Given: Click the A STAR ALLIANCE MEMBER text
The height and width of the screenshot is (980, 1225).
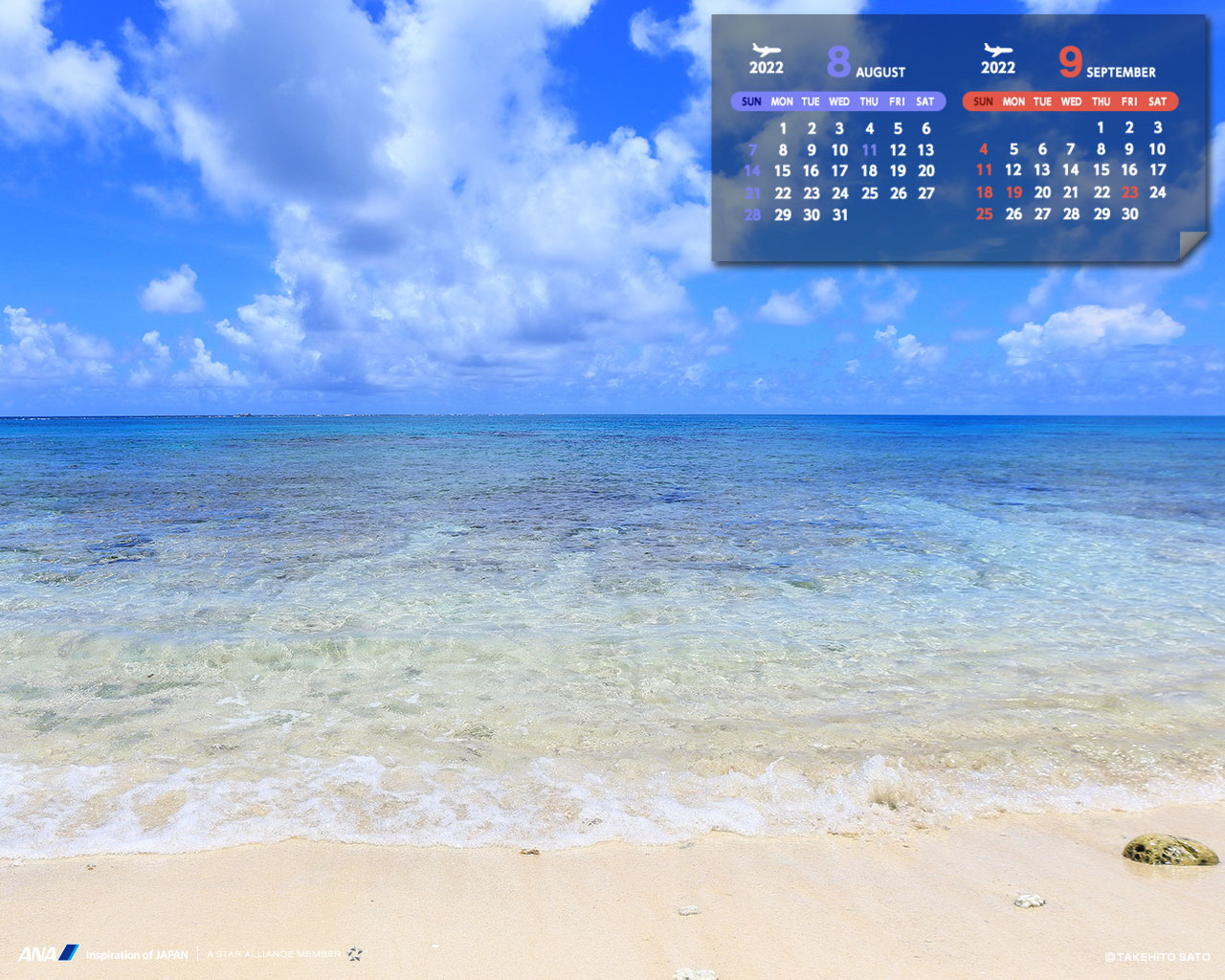Looking at the screenshot, I should tap(274, 954).
